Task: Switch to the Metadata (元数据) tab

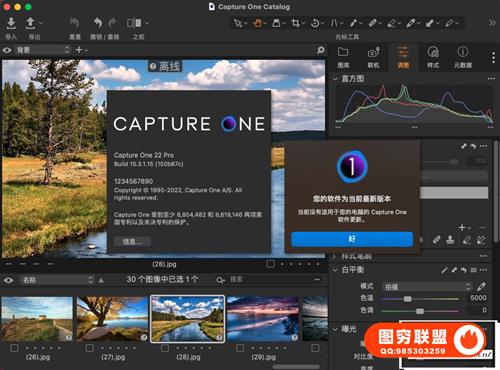Action: coord(463,57)
